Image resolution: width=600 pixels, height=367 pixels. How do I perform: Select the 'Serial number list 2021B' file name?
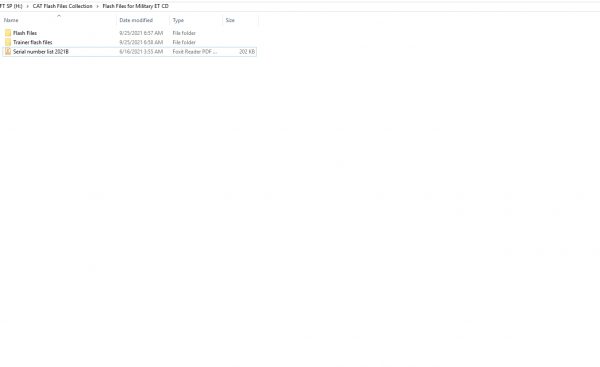[x=41, y=51]
